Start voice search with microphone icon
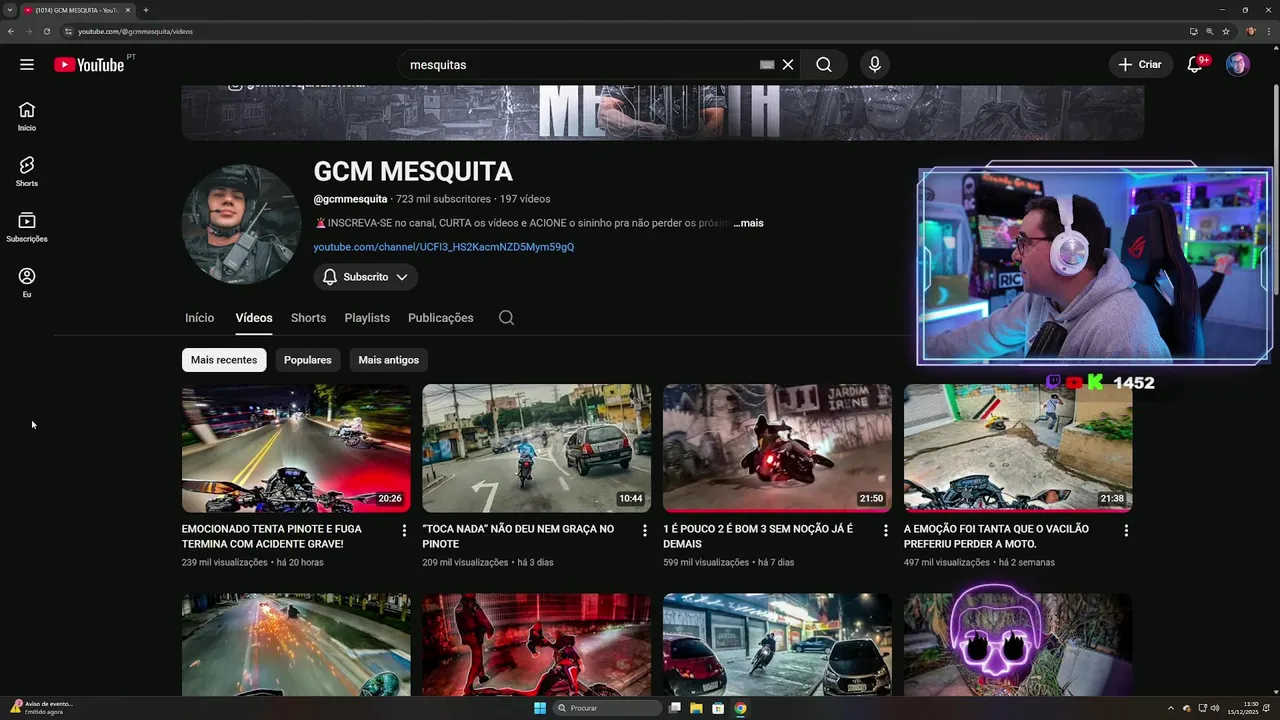This screenshot has width=1280, height=720. [x=875, y=64]
